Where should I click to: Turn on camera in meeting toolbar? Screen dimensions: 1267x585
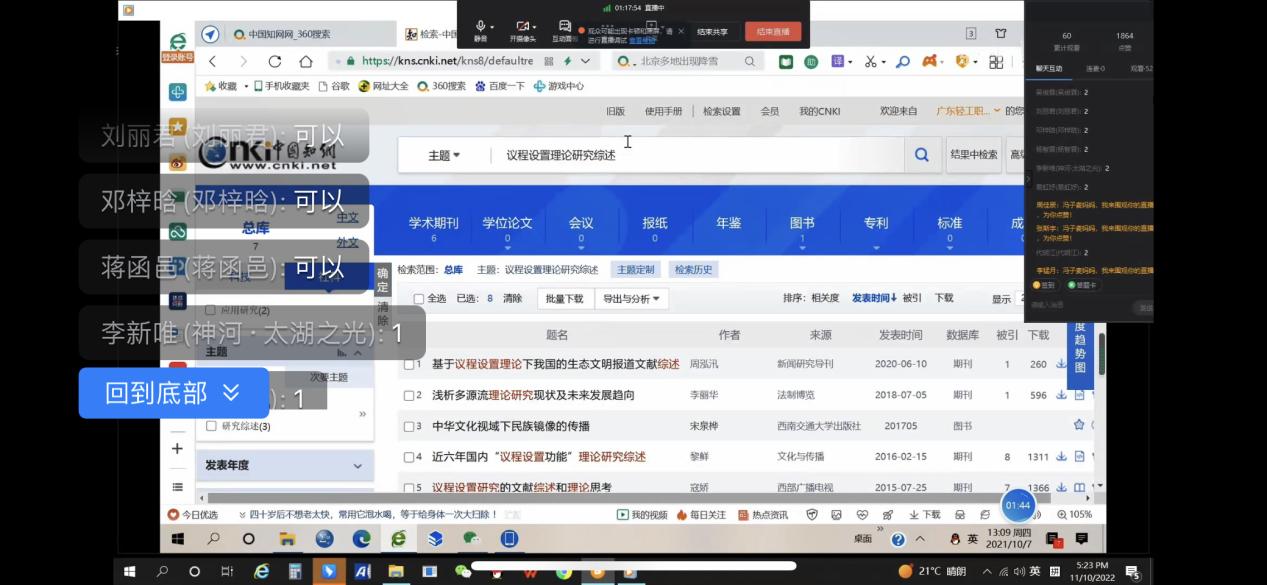(522, 30)
